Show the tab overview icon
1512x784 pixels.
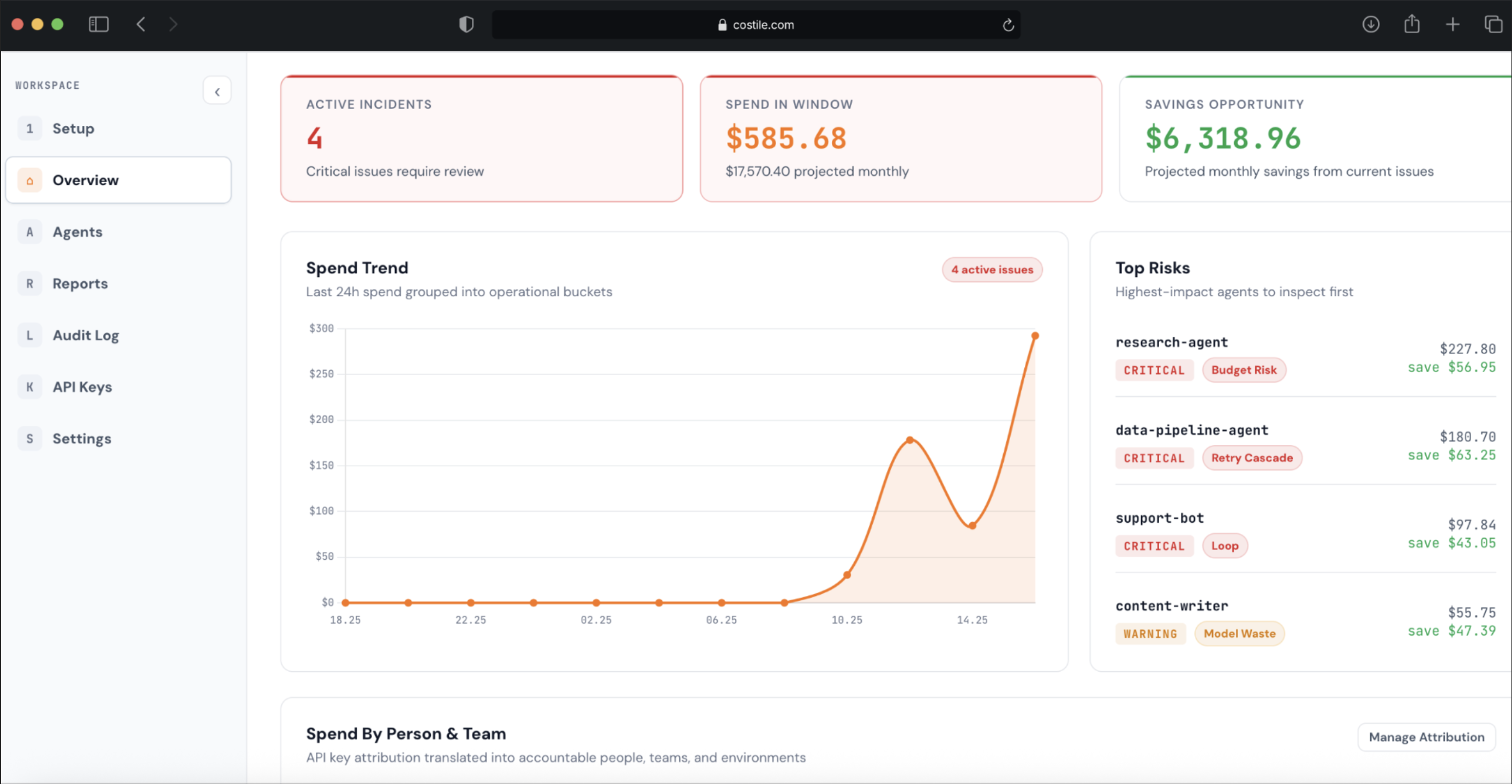(x=1493, y=24)
